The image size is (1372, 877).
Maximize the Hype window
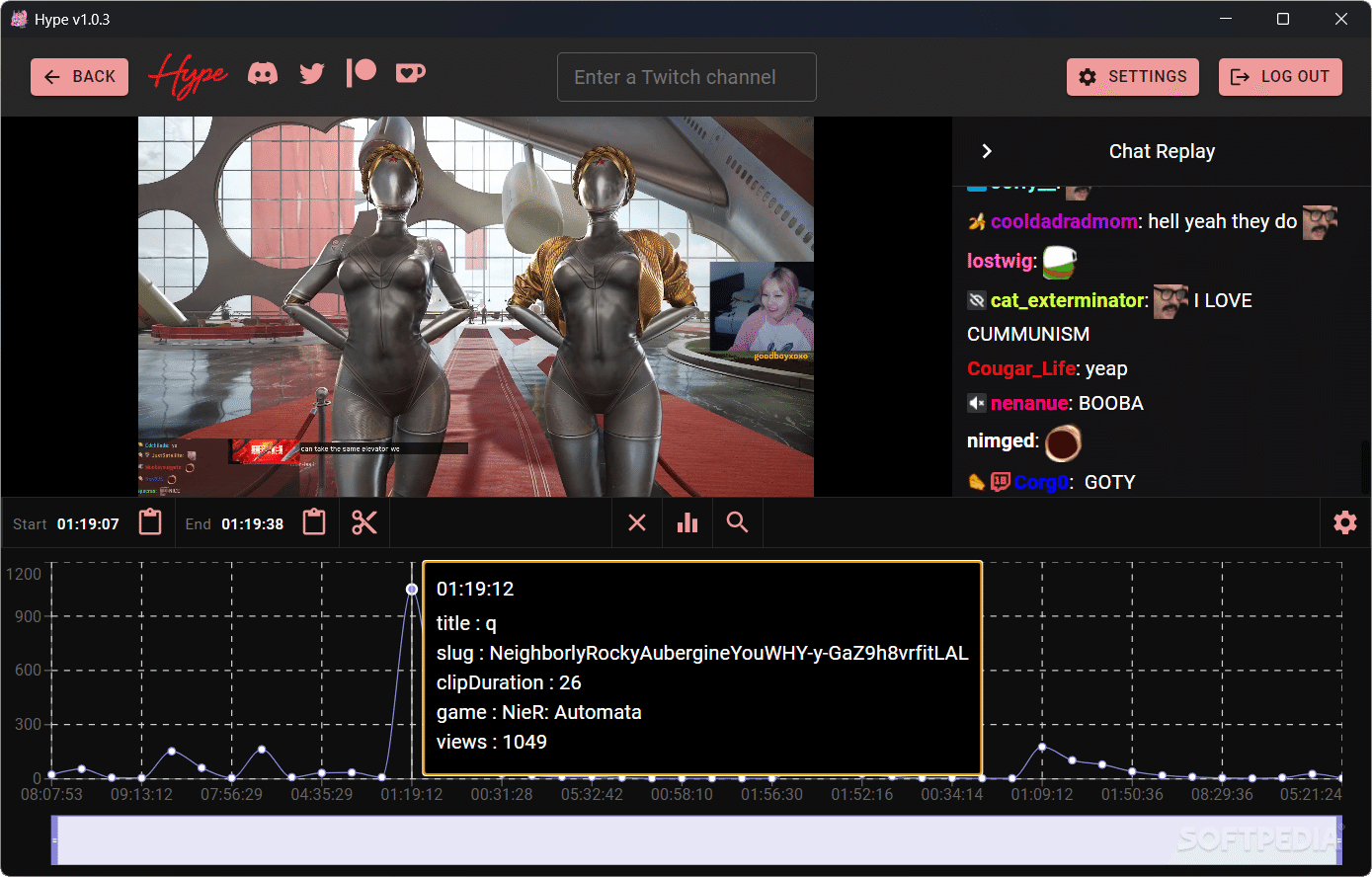click(1282, 19)
